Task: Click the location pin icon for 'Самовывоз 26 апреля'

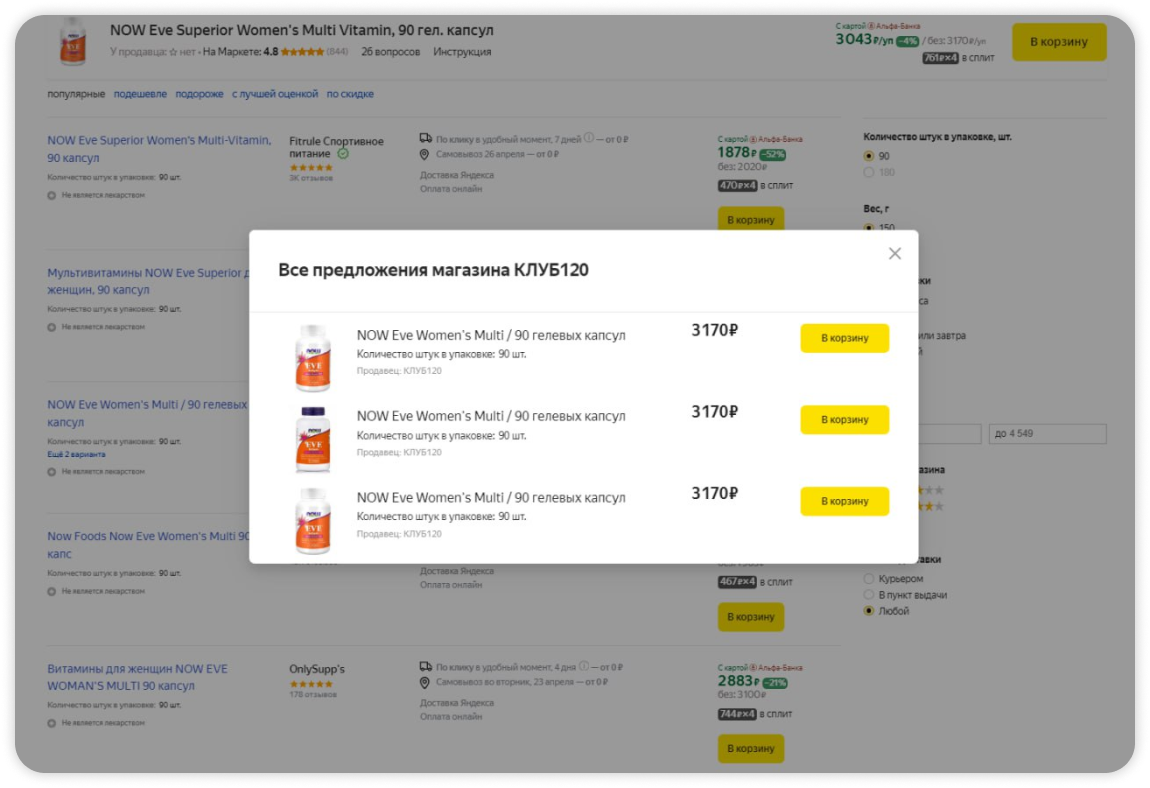Action: (425, 155)
